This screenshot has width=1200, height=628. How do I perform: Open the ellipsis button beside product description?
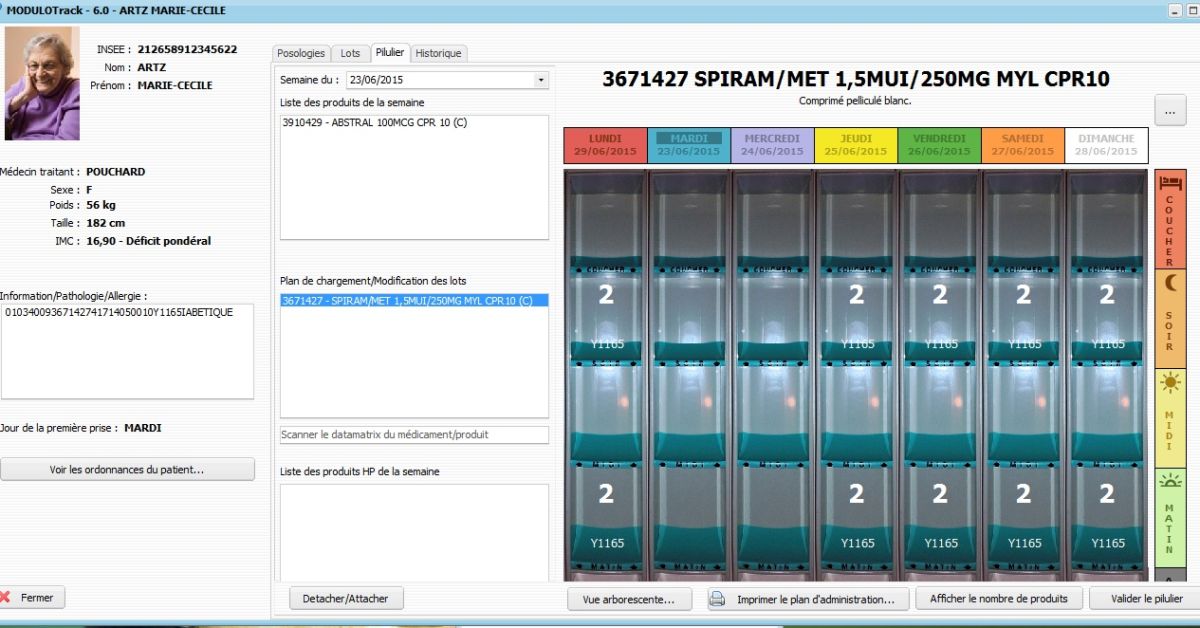[1170, 110]
